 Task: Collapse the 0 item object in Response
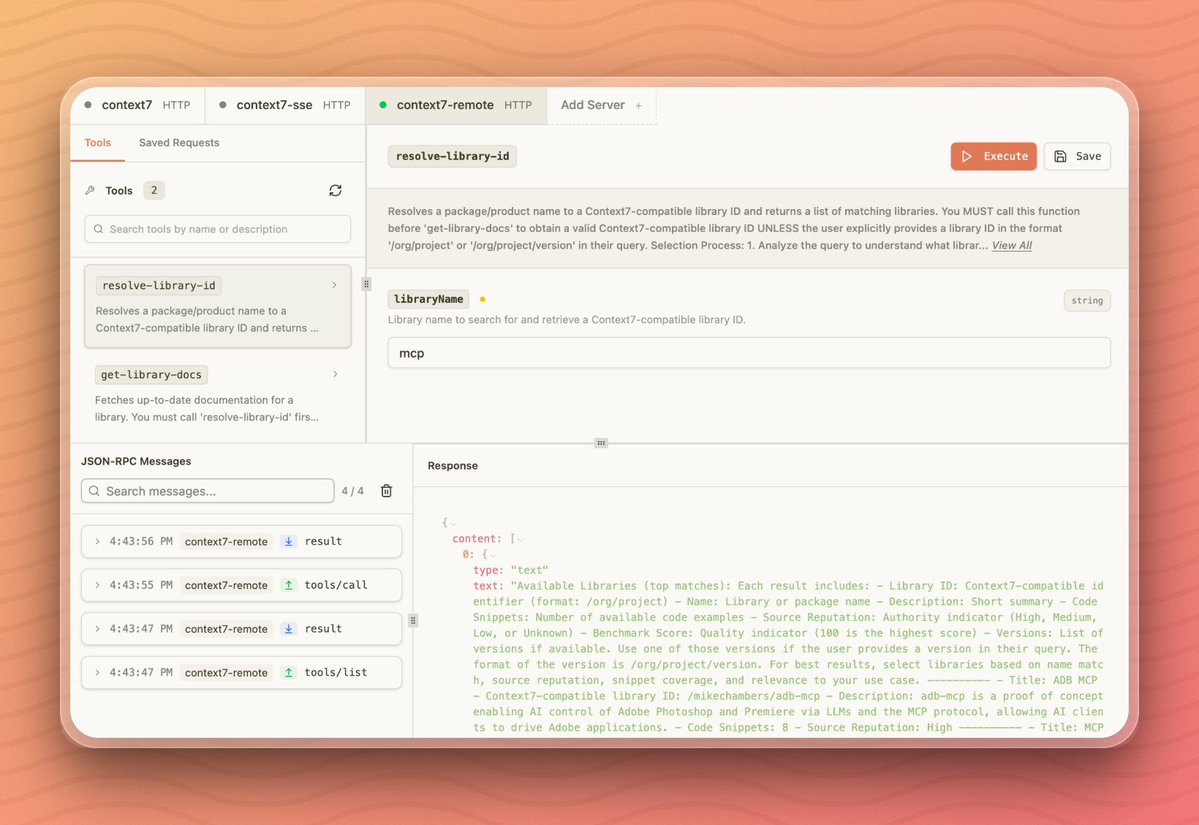pyautogui.click(x=493, y=554)
